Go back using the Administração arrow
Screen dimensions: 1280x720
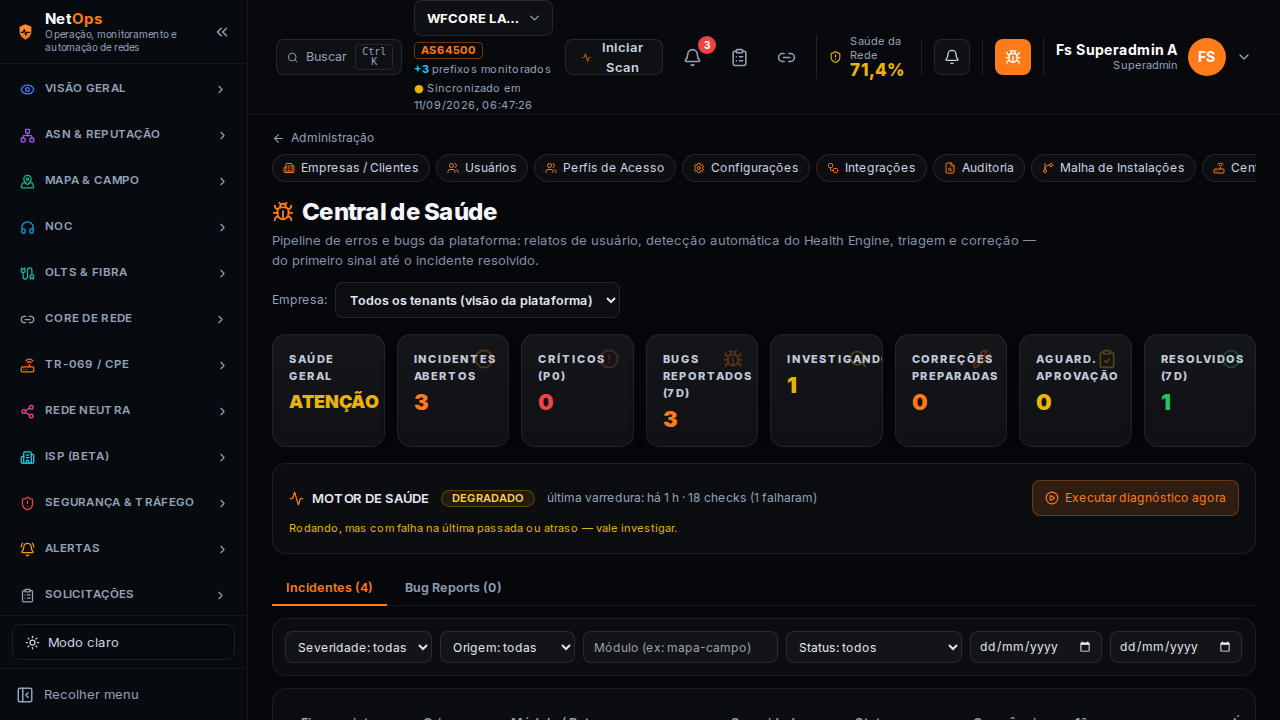pos(278,138)
